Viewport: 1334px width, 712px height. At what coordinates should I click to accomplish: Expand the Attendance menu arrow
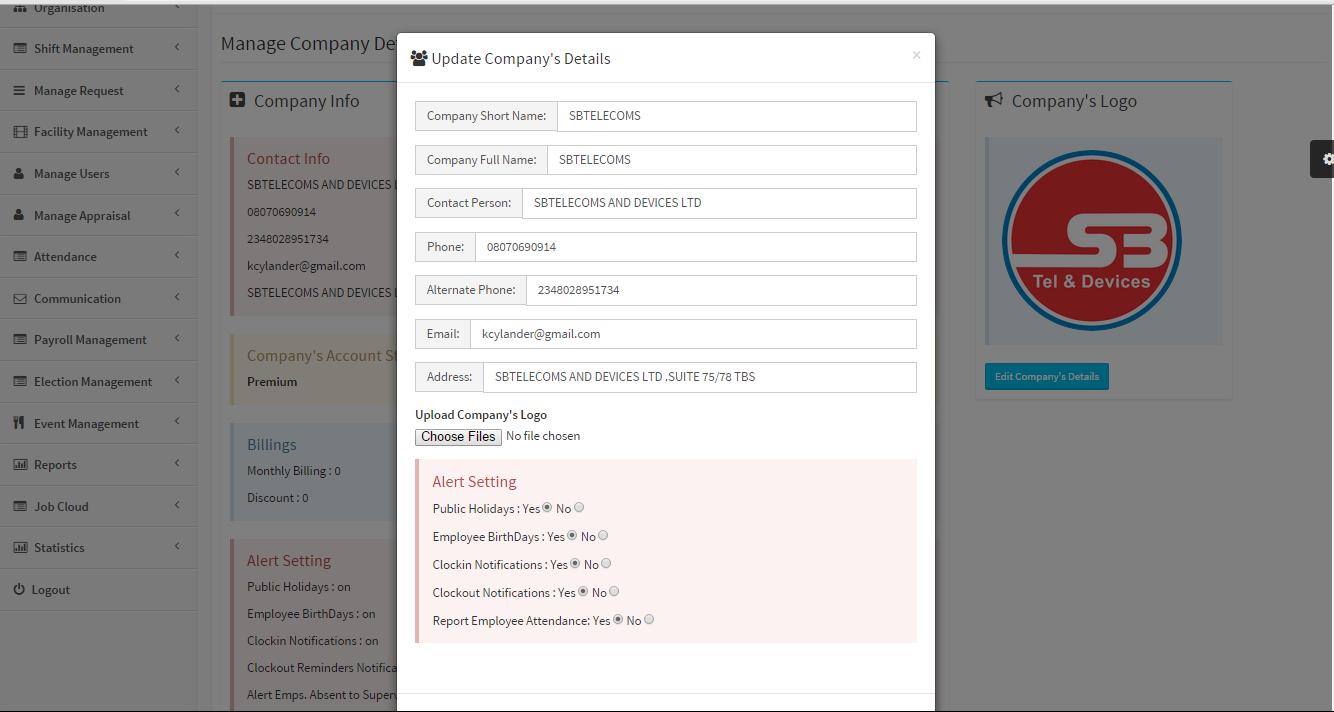[177, 256]
